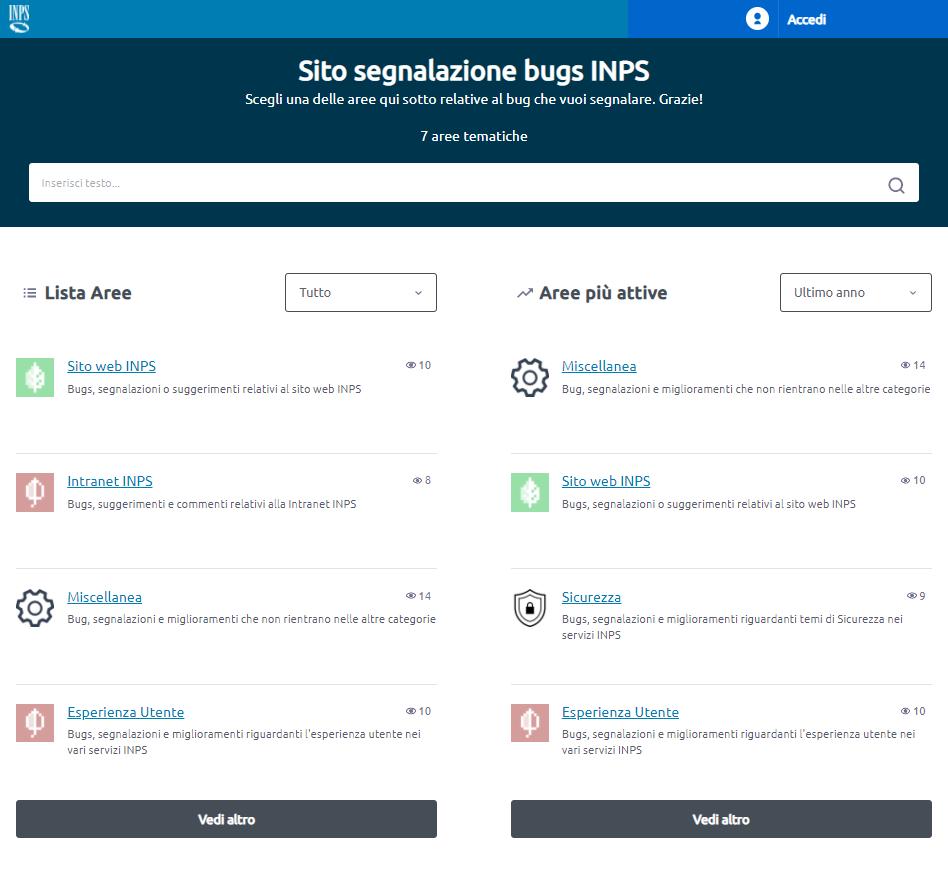
Task: Click views eye icon showing 9 on Sicurezza
Action: tap(912, 596)
